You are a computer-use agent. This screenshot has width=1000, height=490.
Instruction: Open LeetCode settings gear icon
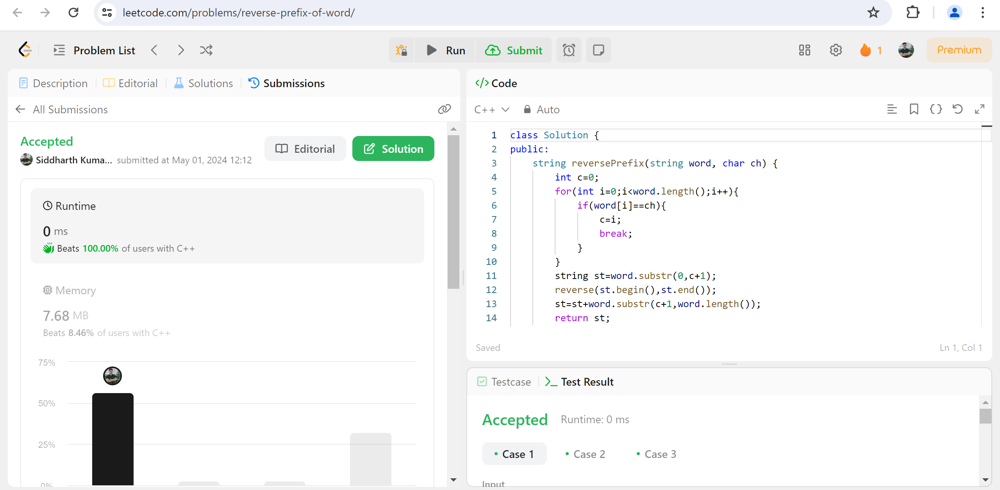tap(836, 50)
